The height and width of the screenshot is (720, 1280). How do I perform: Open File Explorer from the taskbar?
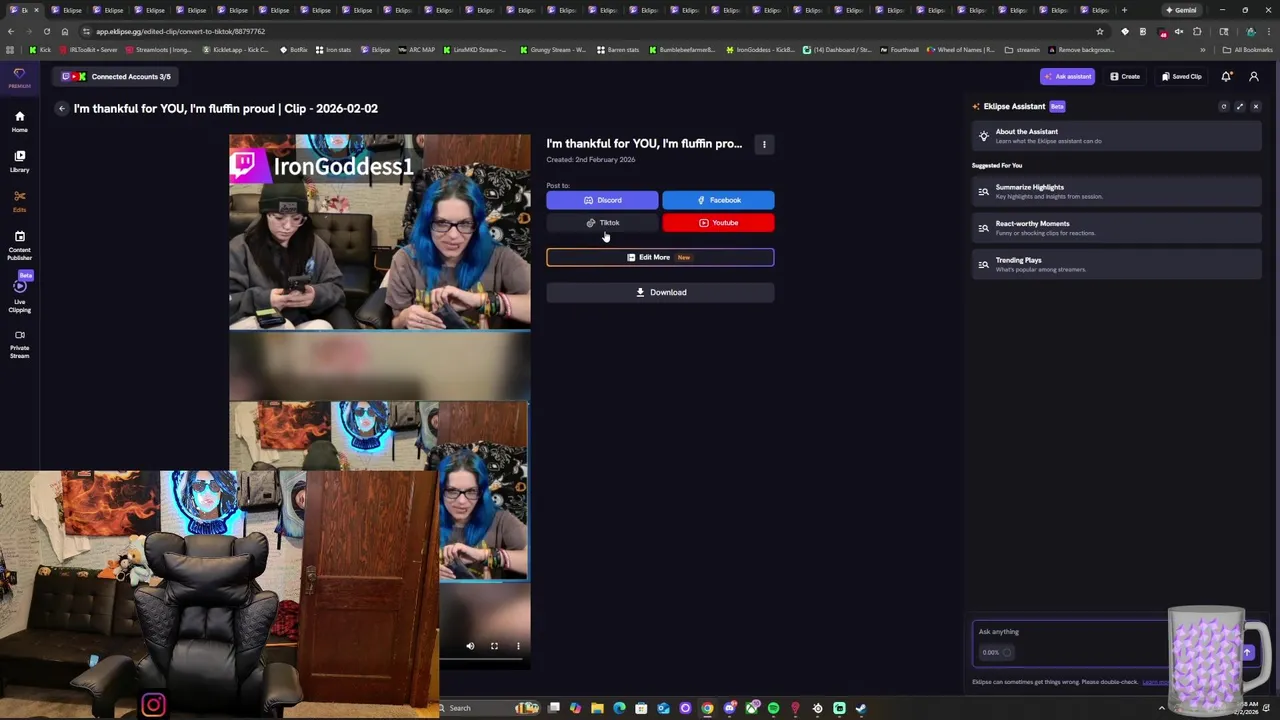pos(597,708)
